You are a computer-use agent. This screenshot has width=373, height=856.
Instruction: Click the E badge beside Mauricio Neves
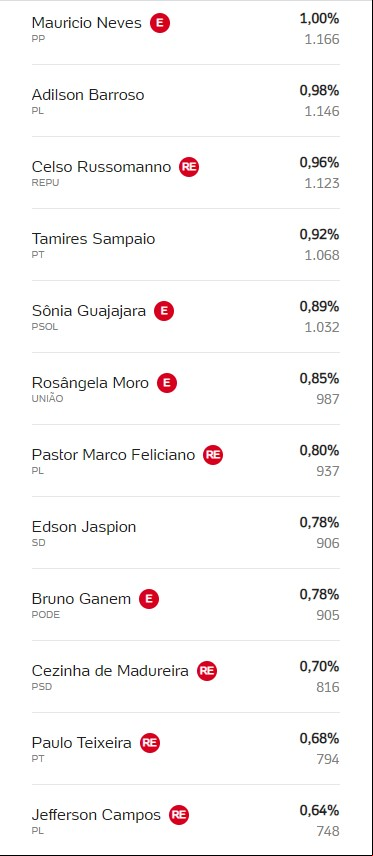pos(160,23)
